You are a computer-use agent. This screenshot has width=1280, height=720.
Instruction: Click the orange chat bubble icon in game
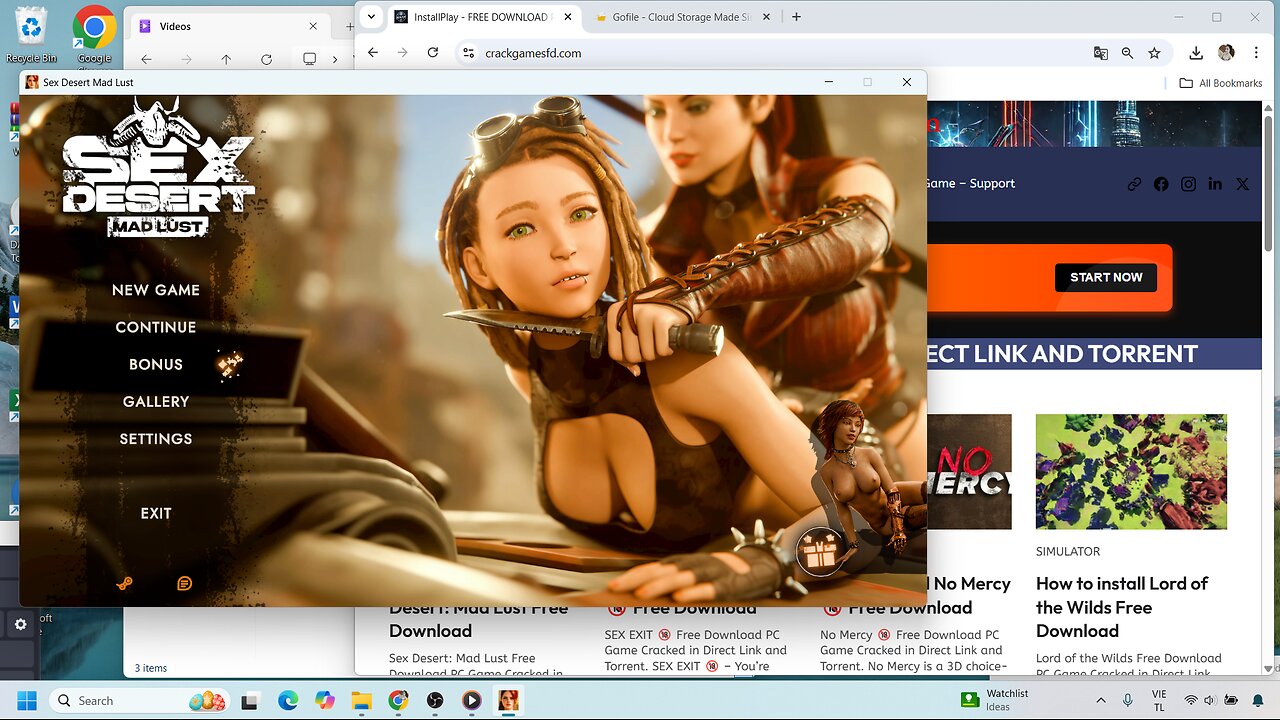[x=184, y=584]
